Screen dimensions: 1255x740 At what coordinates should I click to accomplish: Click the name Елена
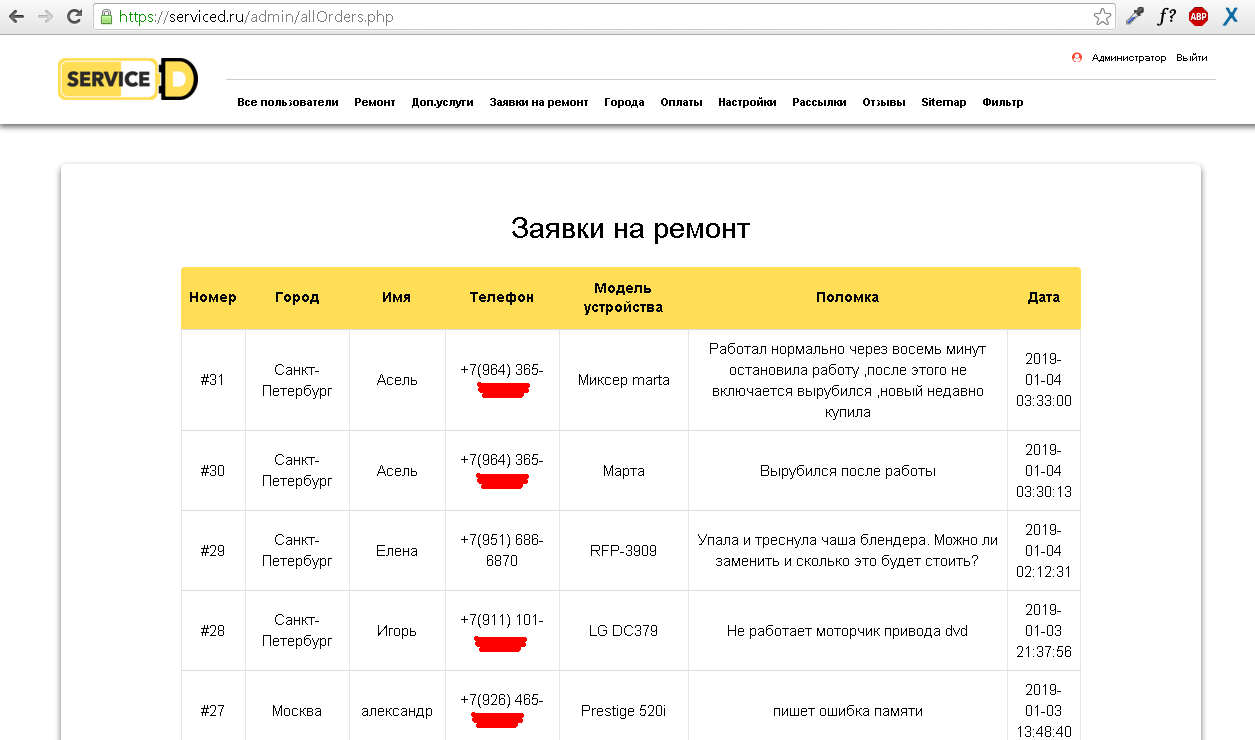point(397,551)
